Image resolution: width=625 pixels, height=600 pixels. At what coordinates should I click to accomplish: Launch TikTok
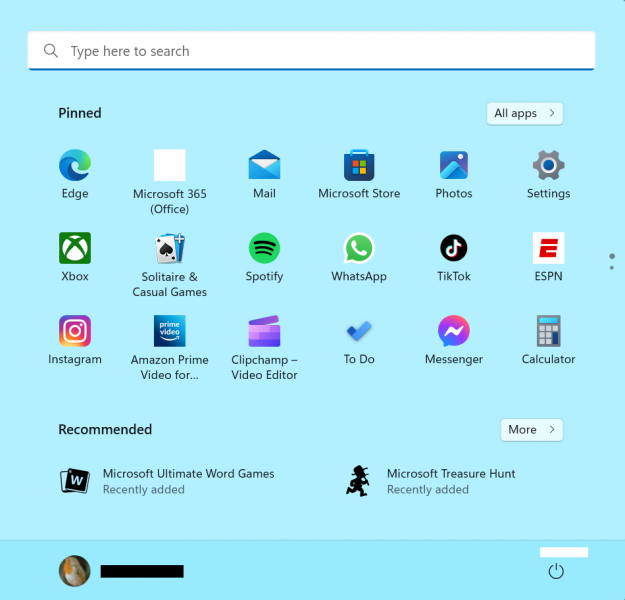(454, 248)
